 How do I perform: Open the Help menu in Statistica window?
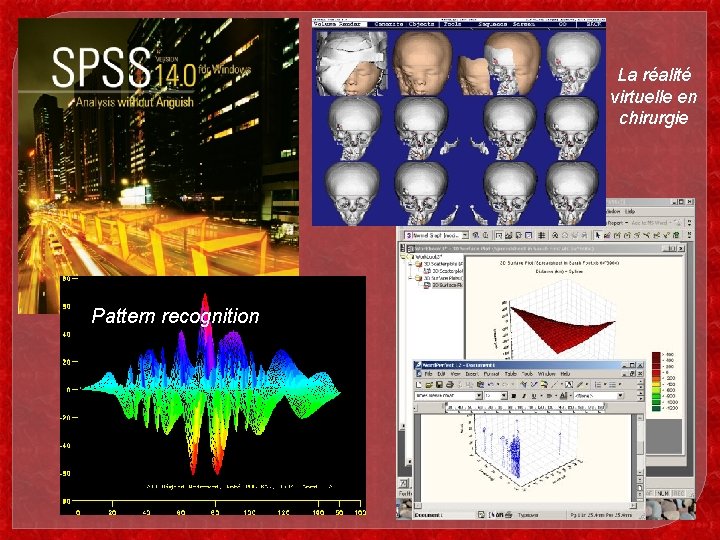630,211
